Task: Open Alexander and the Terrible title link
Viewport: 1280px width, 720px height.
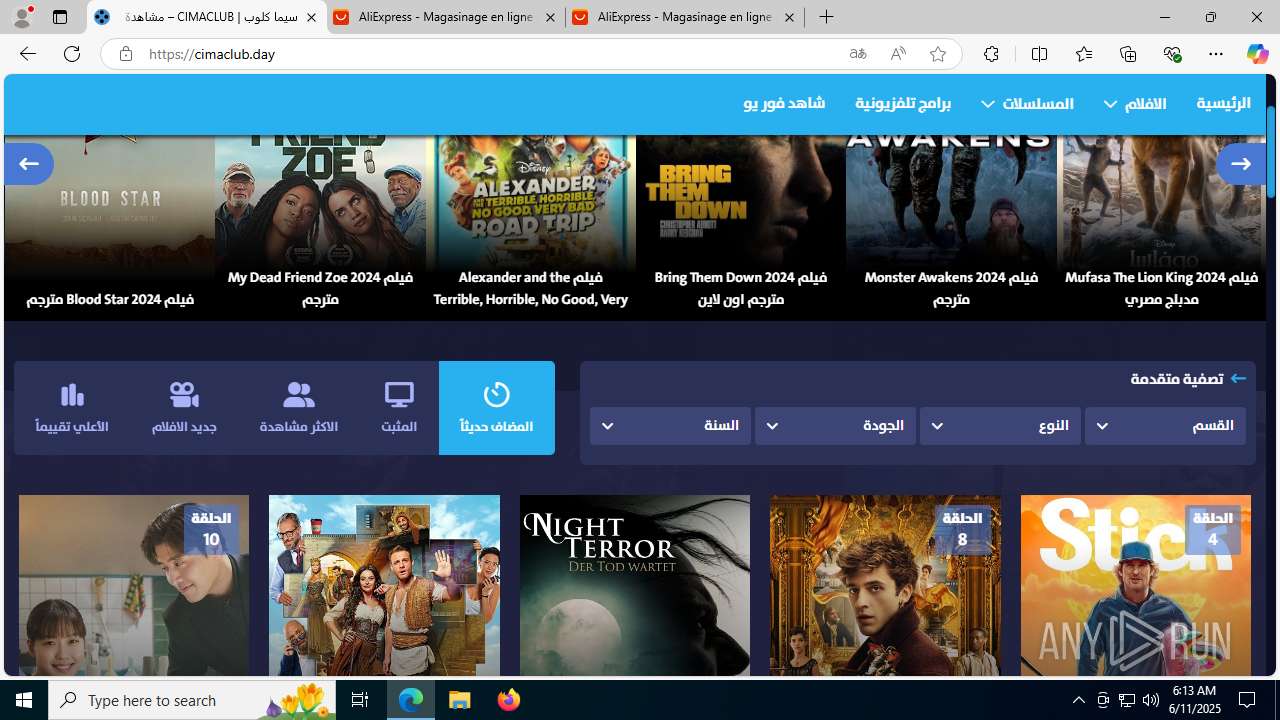Action: coord(530,288)
